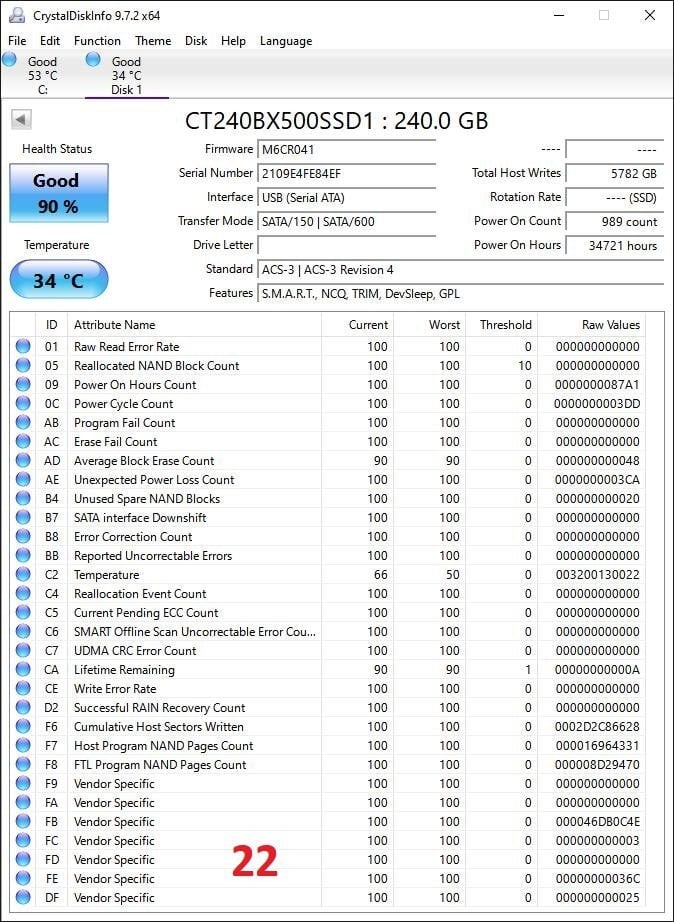Screen dimensions: 674x922
Task: Select raw value 003200130022
Action: (598, 574)
